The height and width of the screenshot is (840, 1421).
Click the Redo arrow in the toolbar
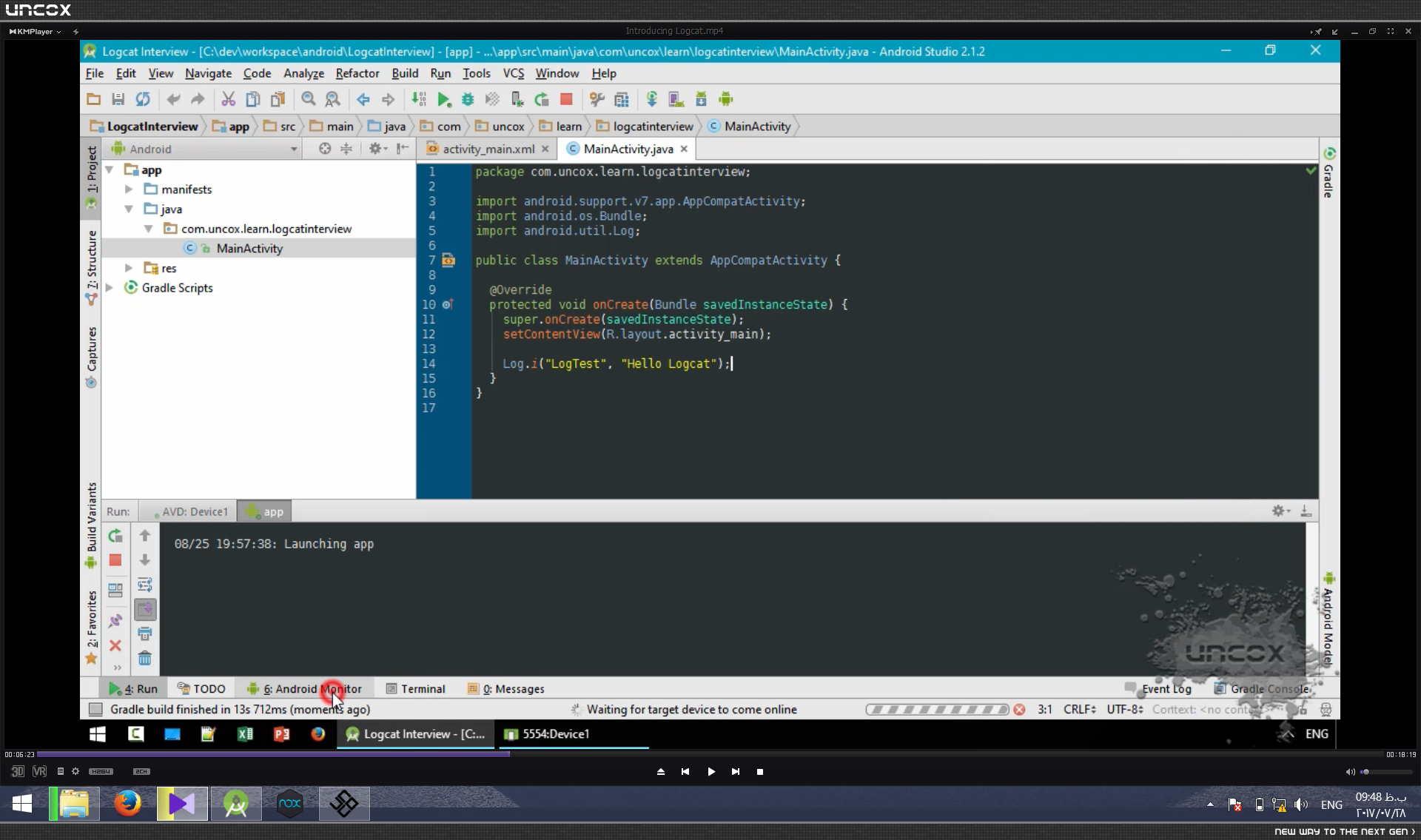(198, 99)
